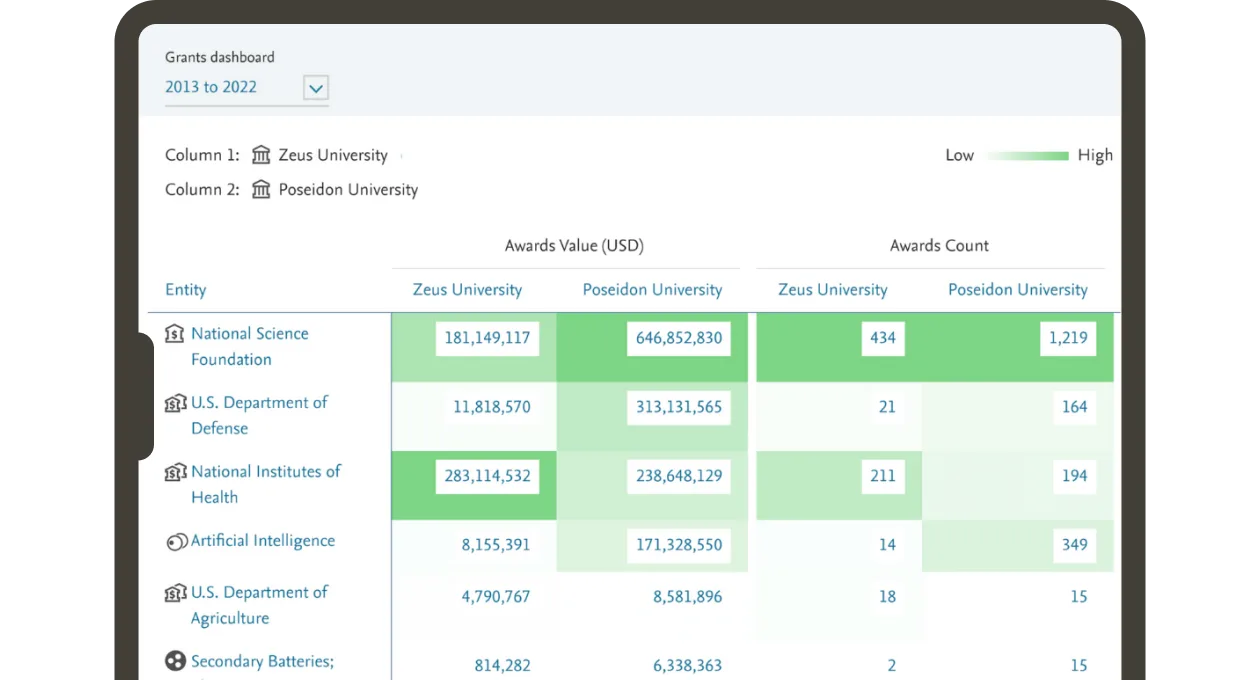Click the Low-High green gradient legend bar
The width and height of the screenshot is (1260, 680).
pyautogui.click(x=1027, y=155)
